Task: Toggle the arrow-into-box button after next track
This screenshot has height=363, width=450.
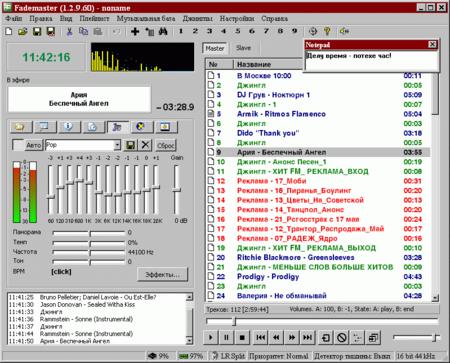Action: 326,338
